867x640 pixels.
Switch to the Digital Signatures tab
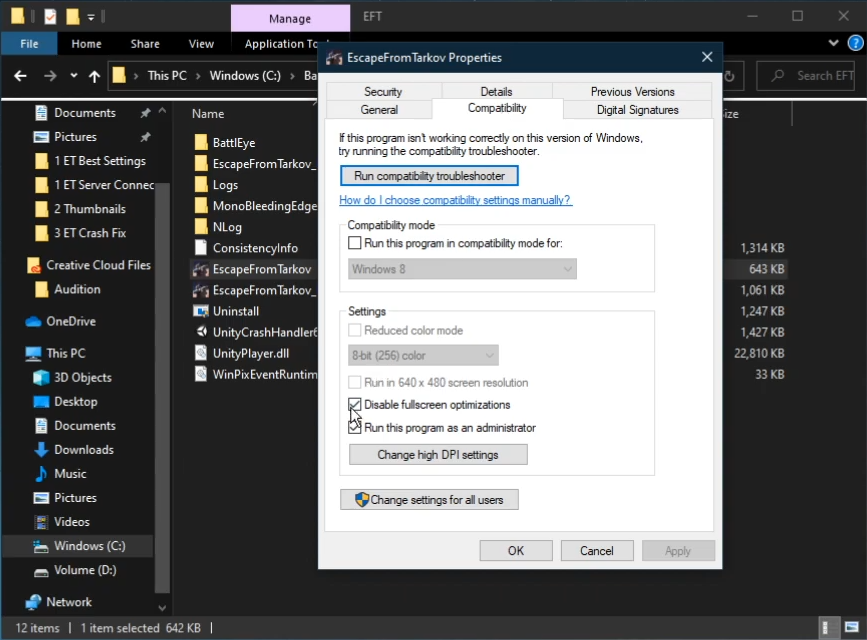coord(637,110)
